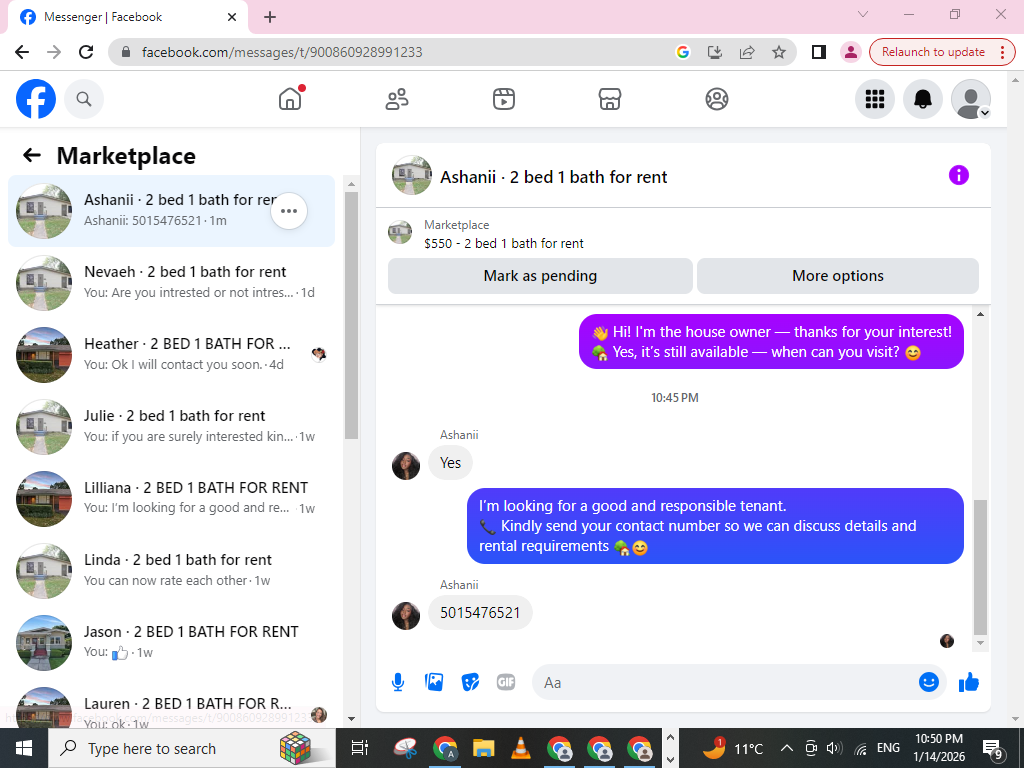Viewport: 1024px width, 768px height.
Task: Send a thumbs-up like
Action: [x=969, y=682]
